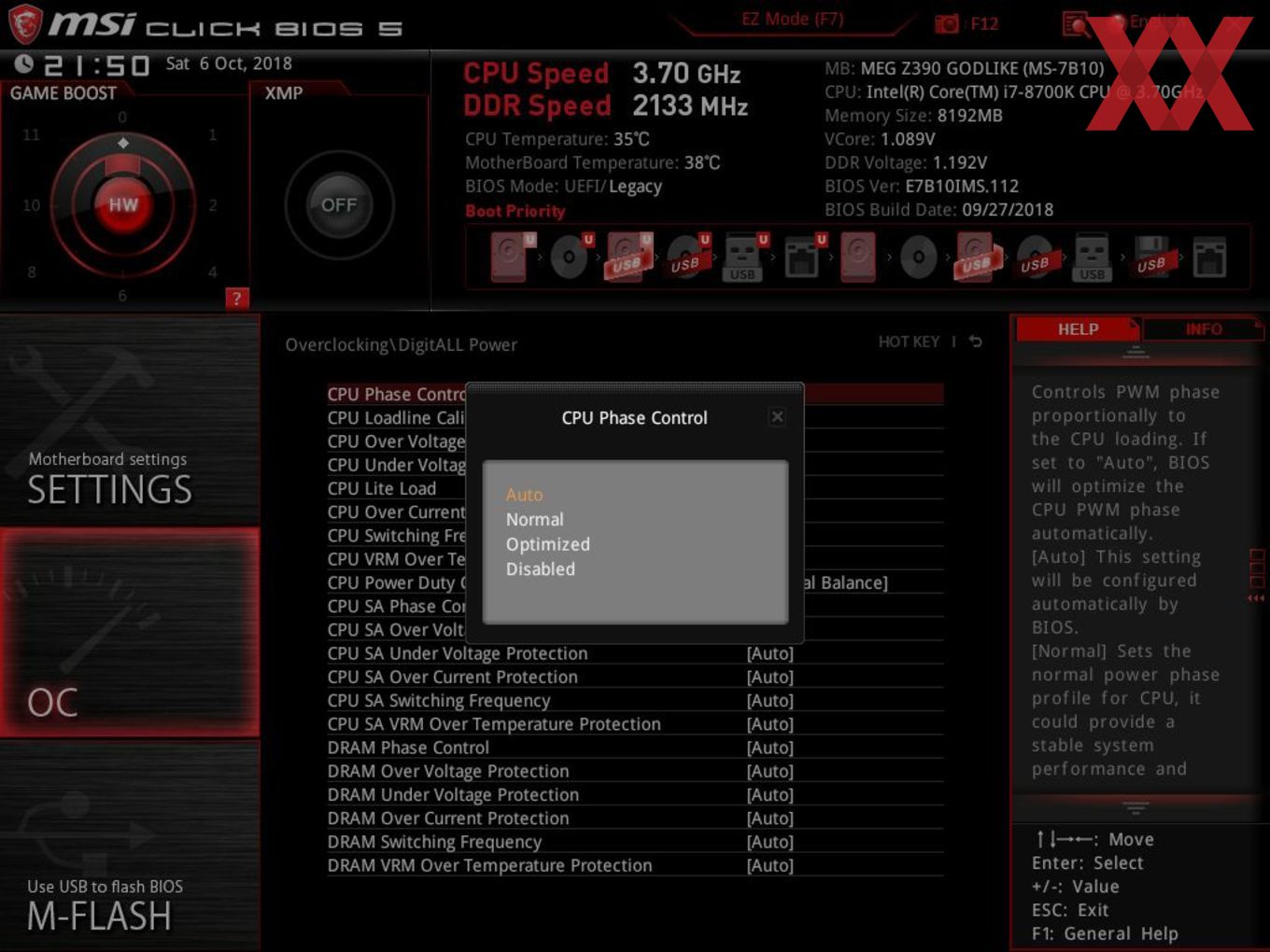
Task: Open Game Boost help question mark
Action: tap(237, 298)
